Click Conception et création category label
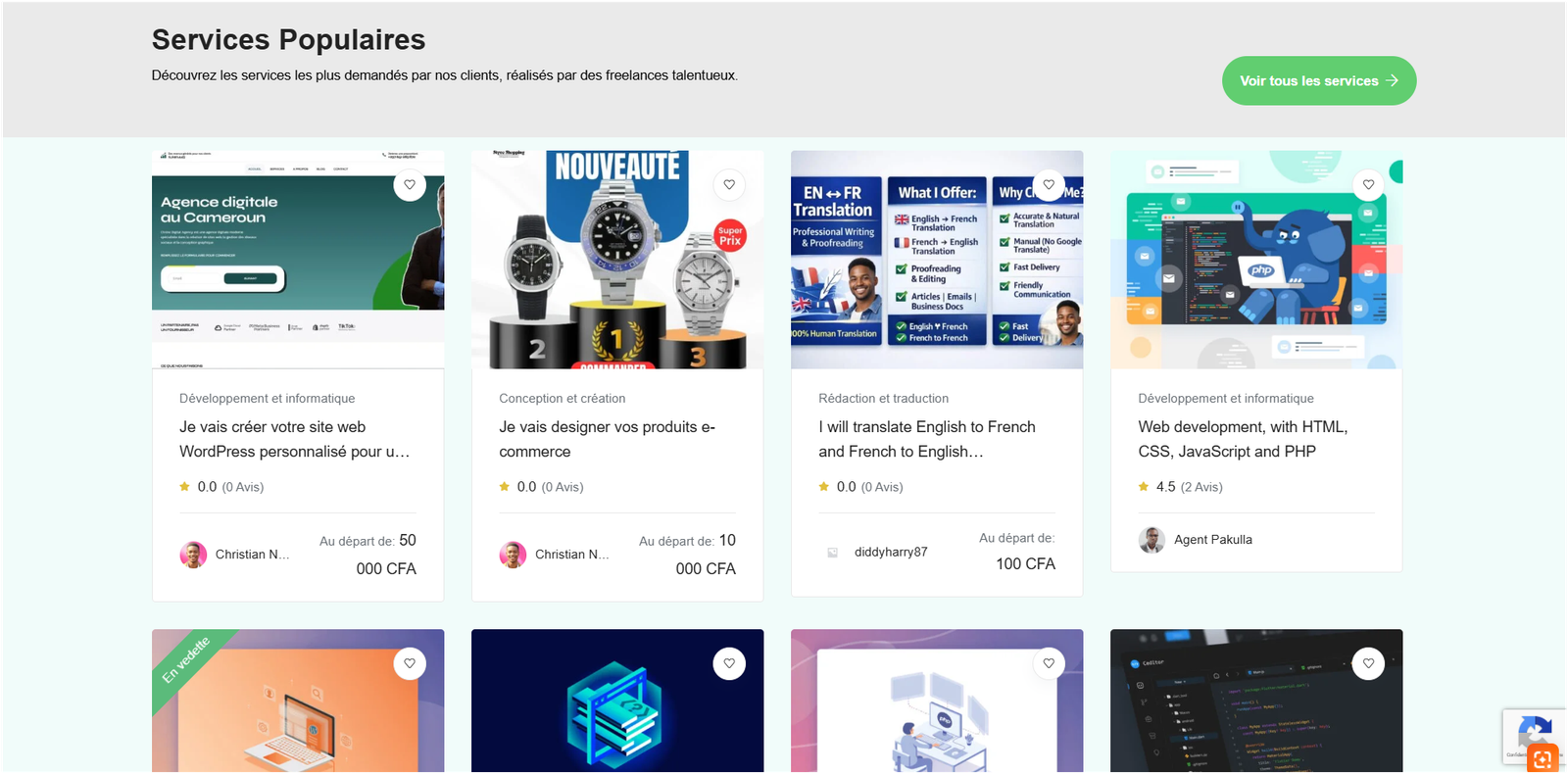 [x=562, y=398]
